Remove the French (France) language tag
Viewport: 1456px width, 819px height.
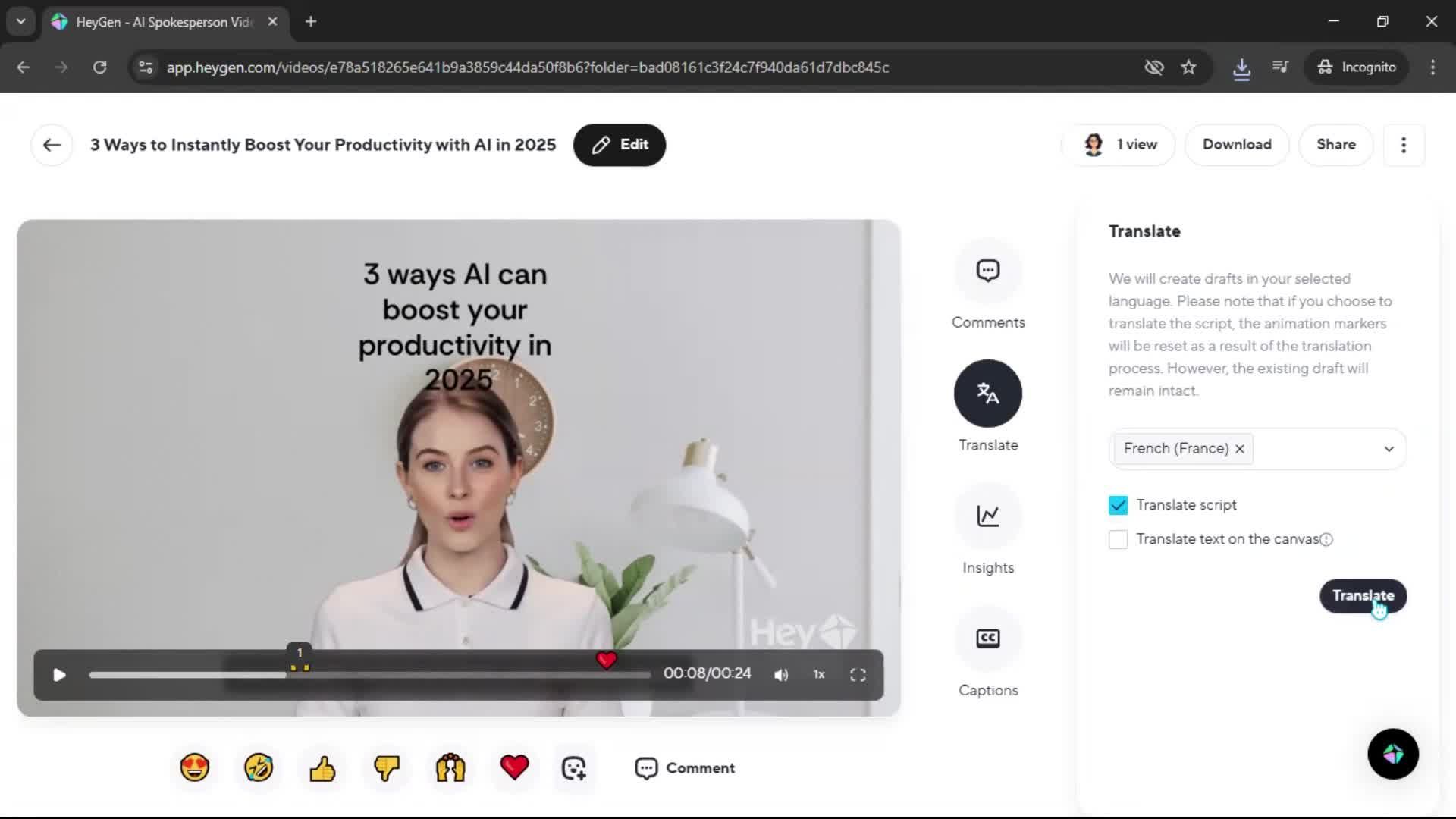1240,449
